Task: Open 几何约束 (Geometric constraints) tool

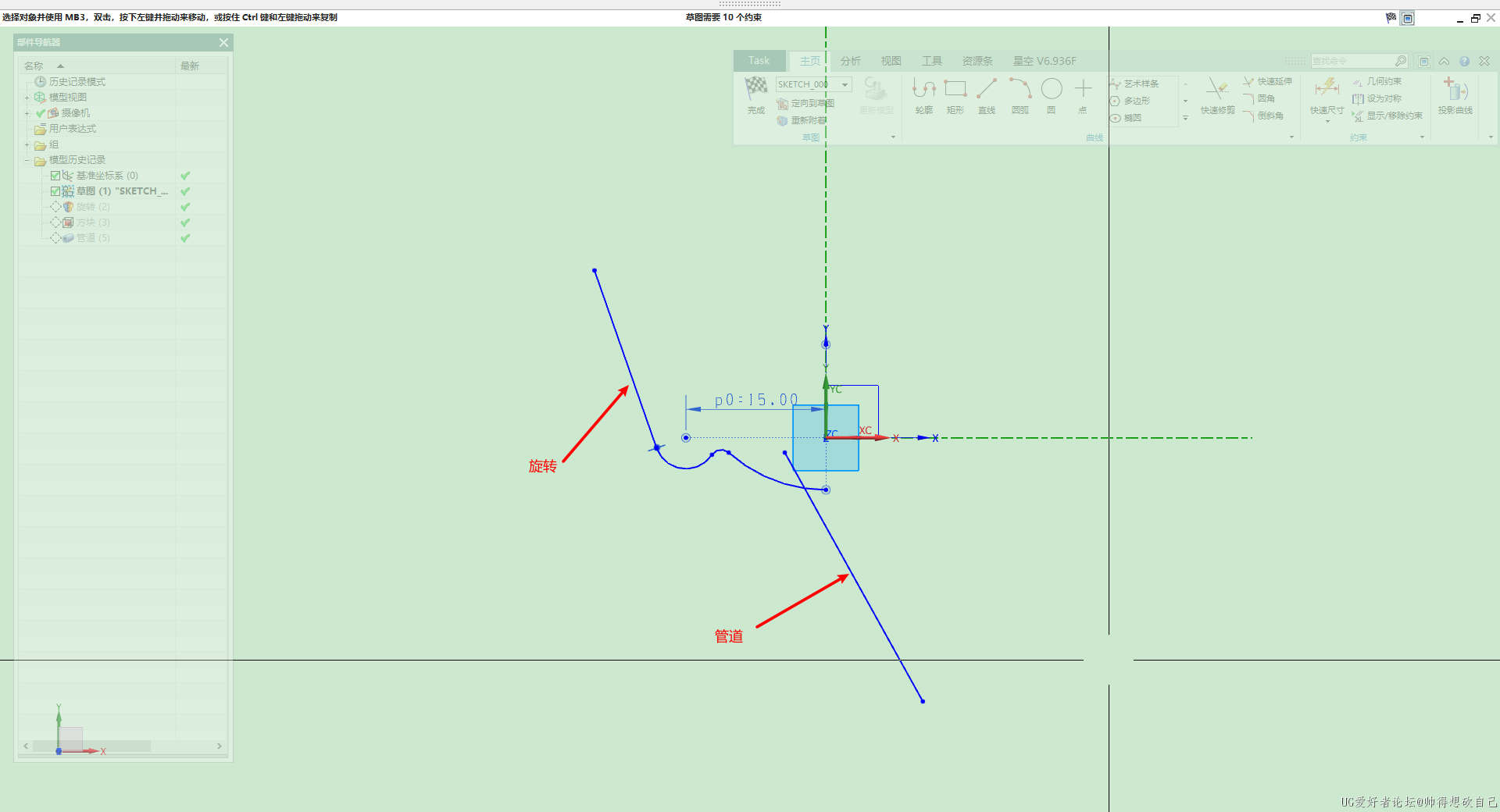Action: [1377, 81]
